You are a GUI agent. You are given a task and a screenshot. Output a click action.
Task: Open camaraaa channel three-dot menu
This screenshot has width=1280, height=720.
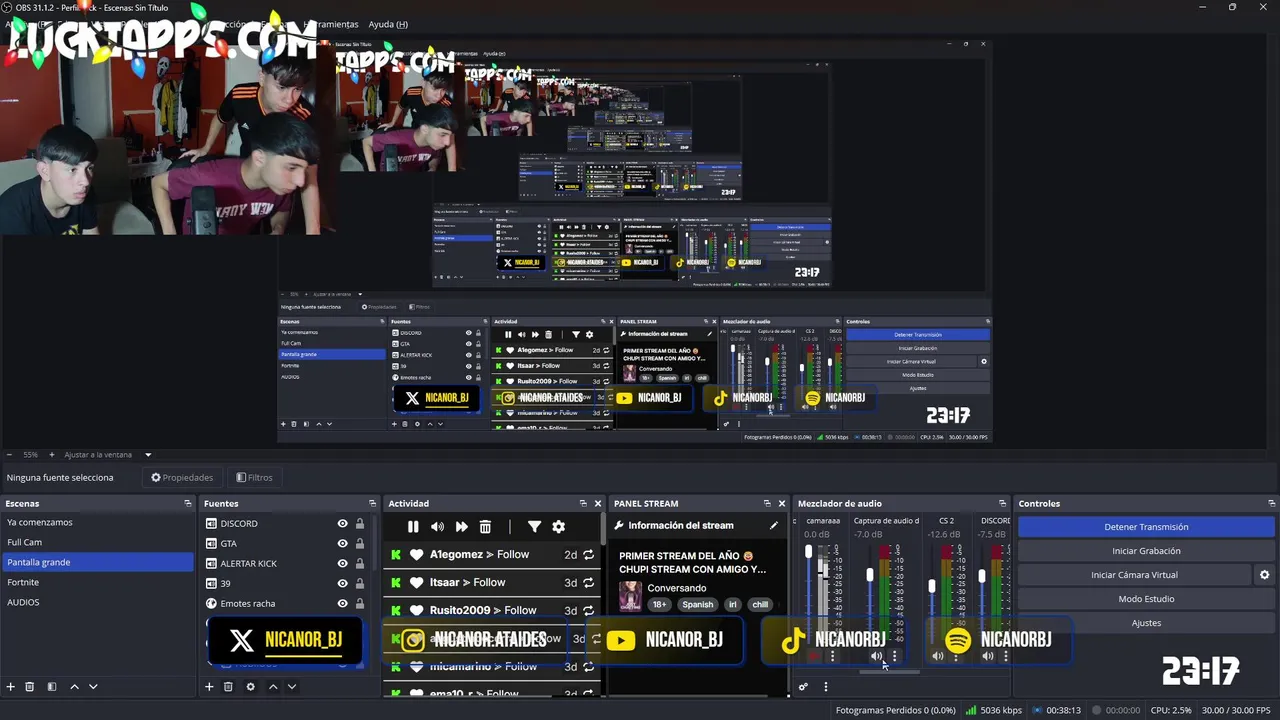(x=832, y=656)
